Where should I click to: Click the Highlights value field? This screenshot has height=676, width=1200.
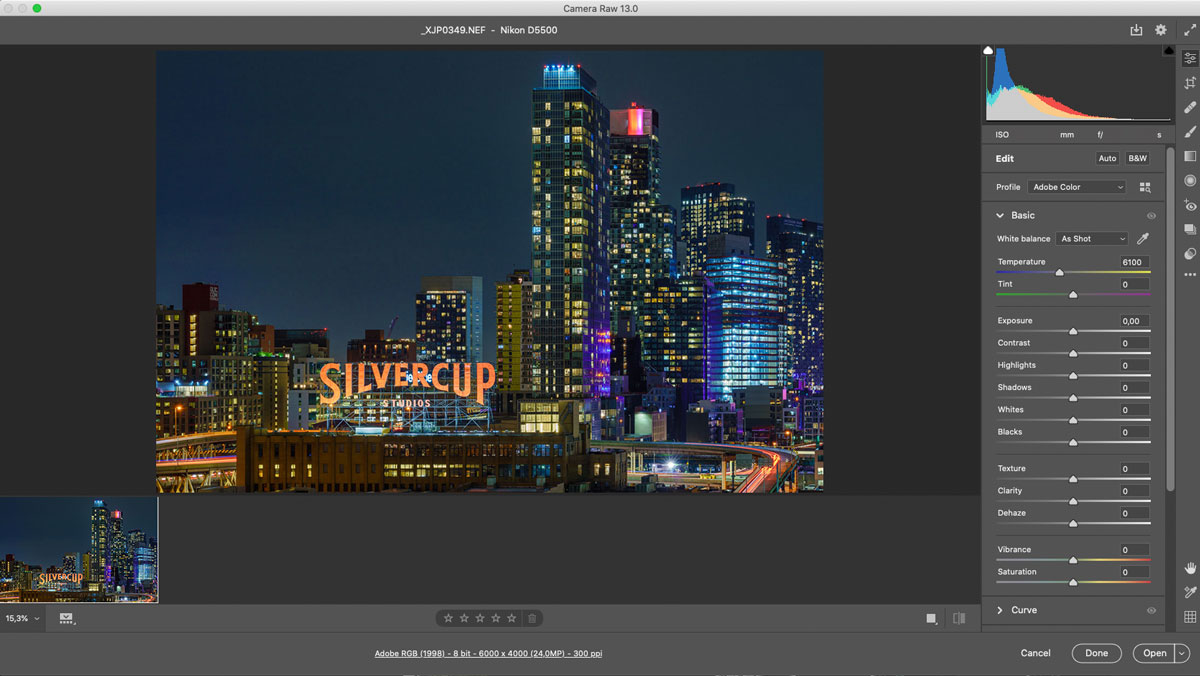pos(1134,365)
